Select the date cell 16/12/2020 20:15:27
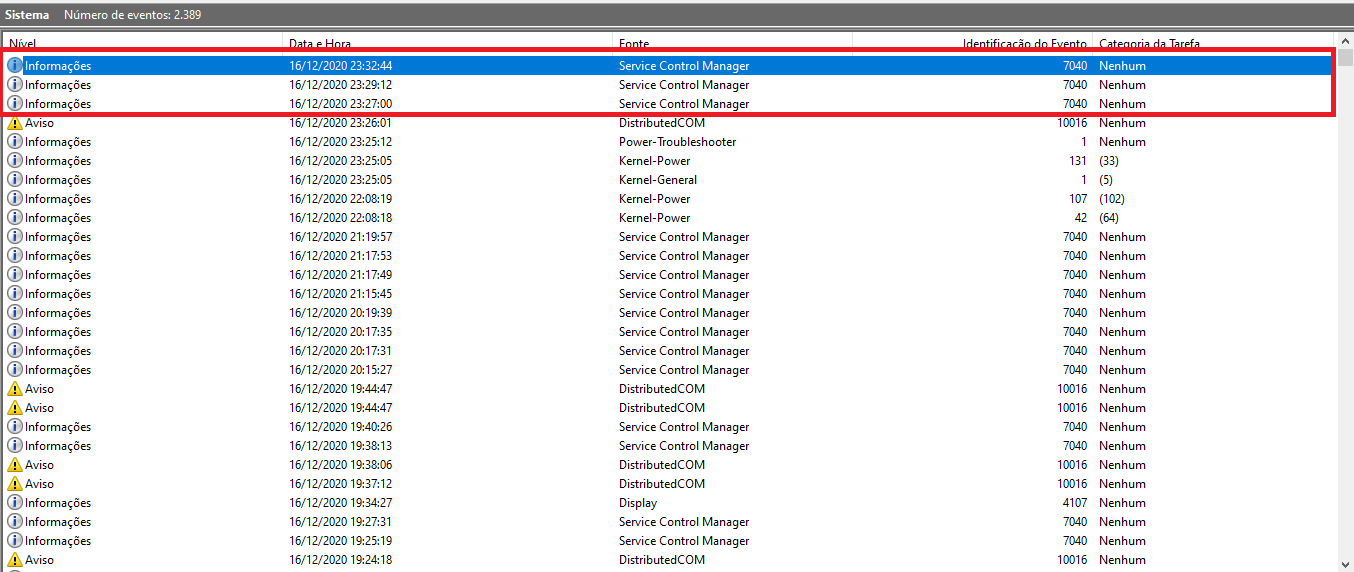 click(341, 370)
